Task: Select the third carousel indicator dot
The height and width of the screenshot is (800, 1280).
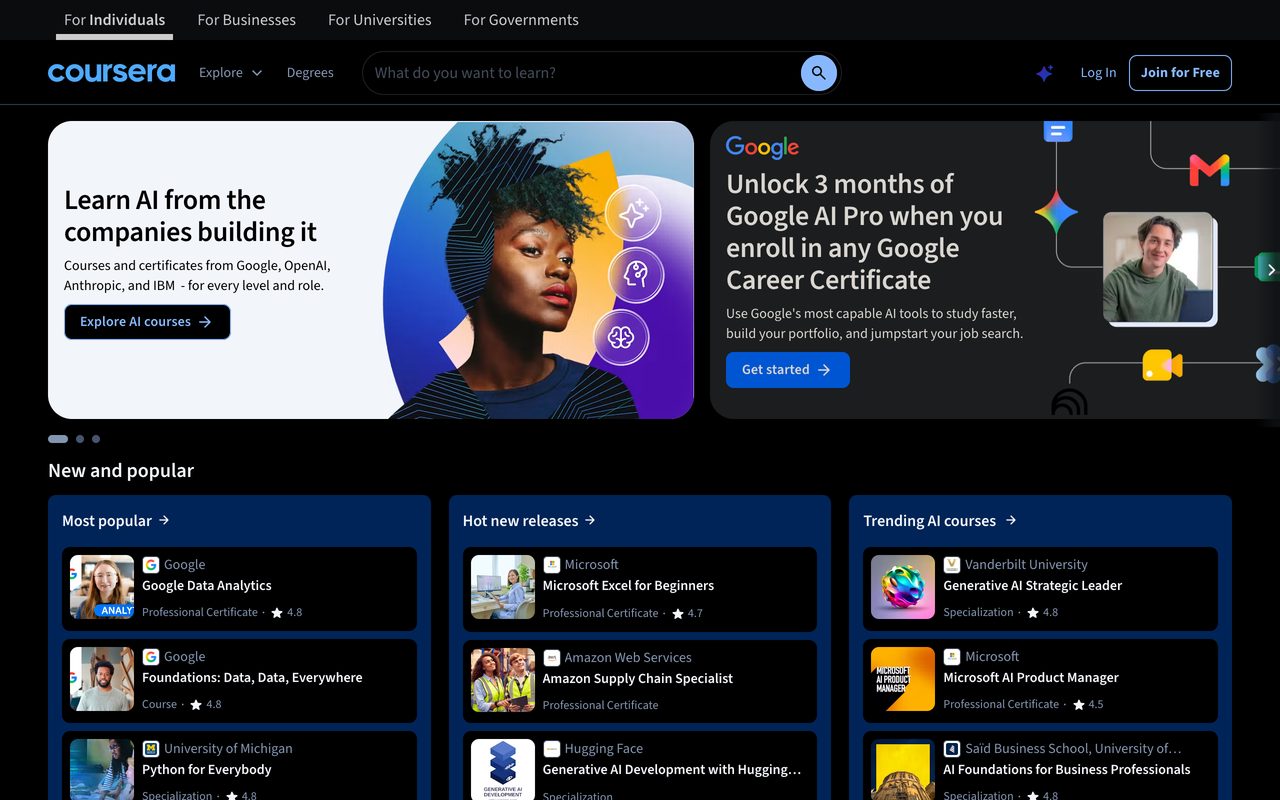Action: (96, 439)
